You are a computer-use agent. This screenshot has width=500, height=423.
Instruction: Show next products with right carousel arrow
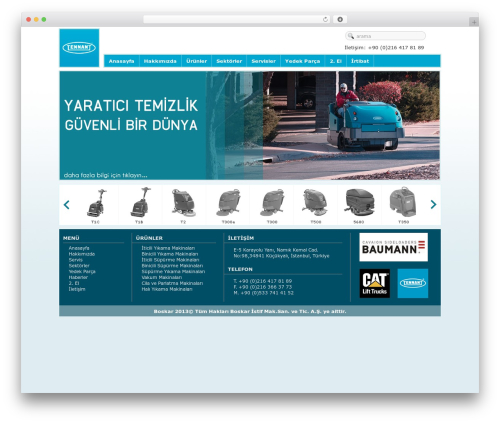coord(433,204)
